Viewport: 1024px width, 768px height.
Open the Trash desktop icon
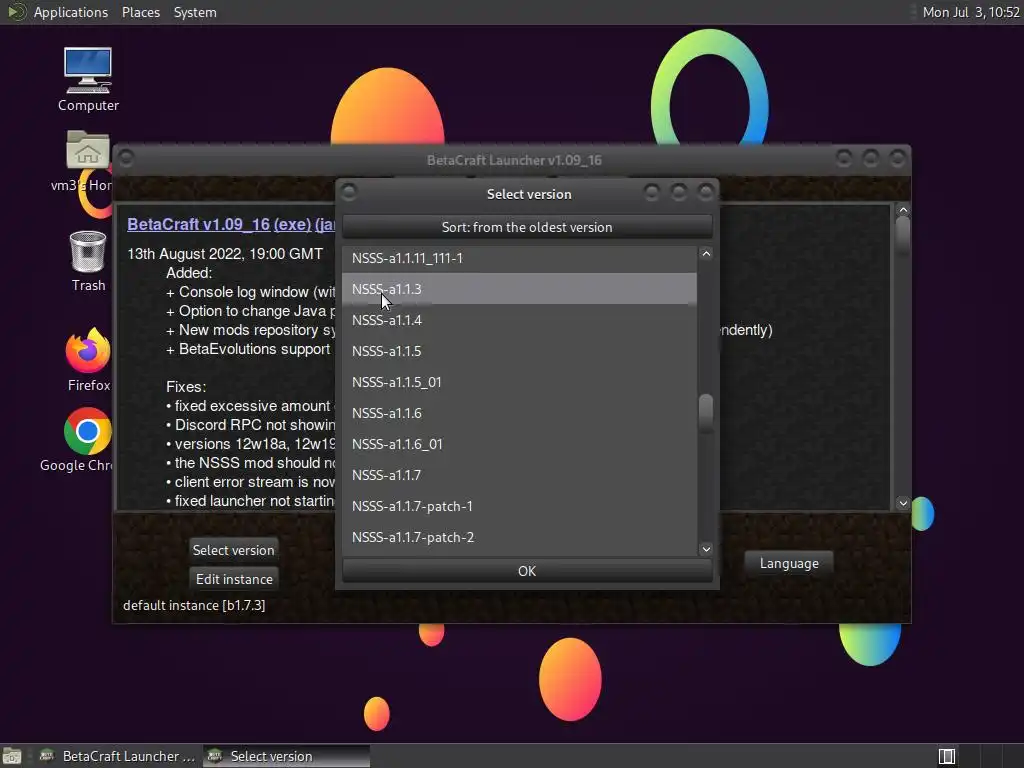[88, 261]
